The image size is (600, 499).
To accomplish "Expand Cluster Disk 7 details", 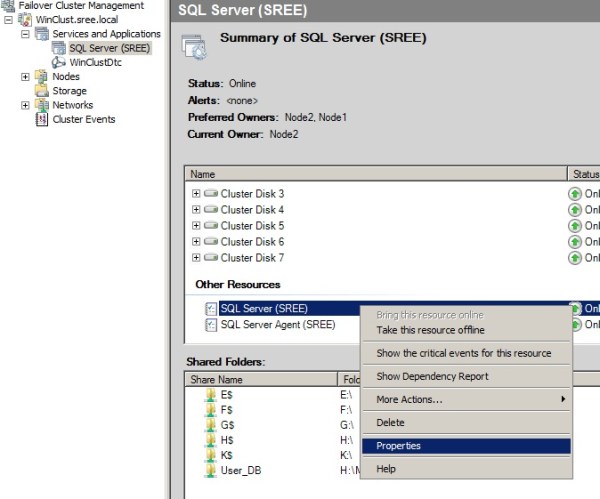I will [x=196, y=258].
